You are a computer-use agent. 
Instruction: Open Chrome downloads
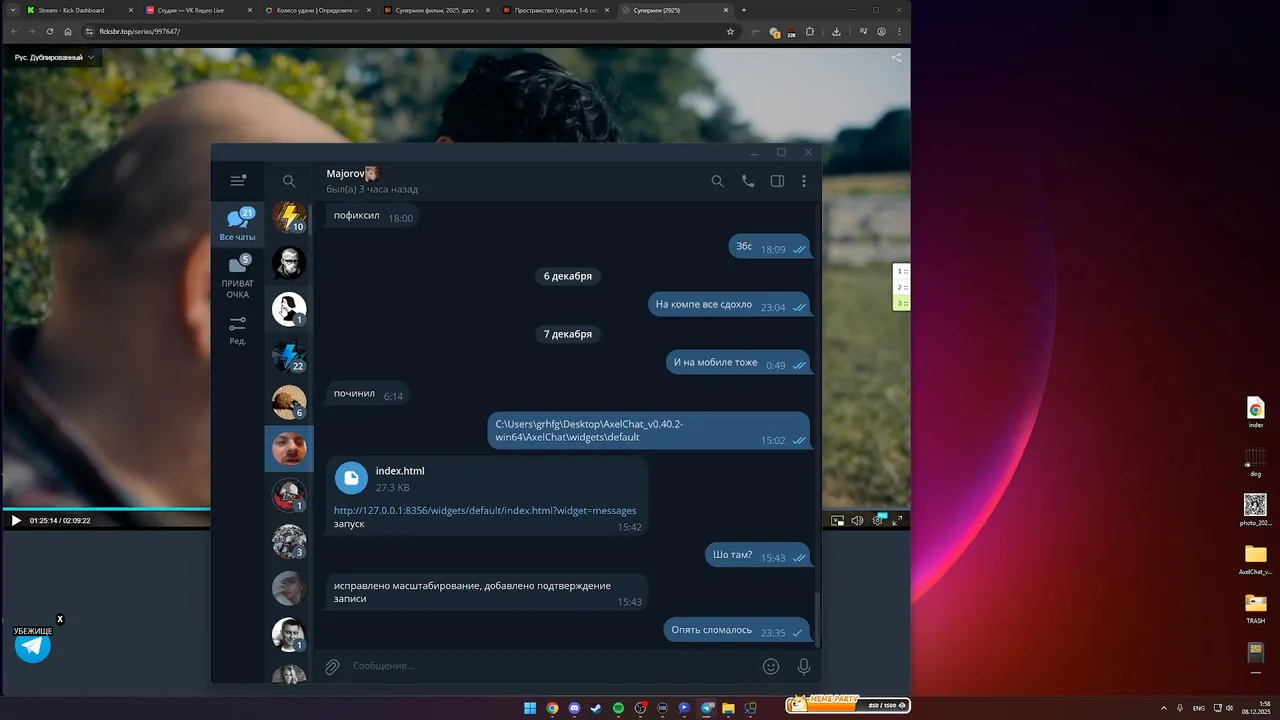tap(836, 31)
